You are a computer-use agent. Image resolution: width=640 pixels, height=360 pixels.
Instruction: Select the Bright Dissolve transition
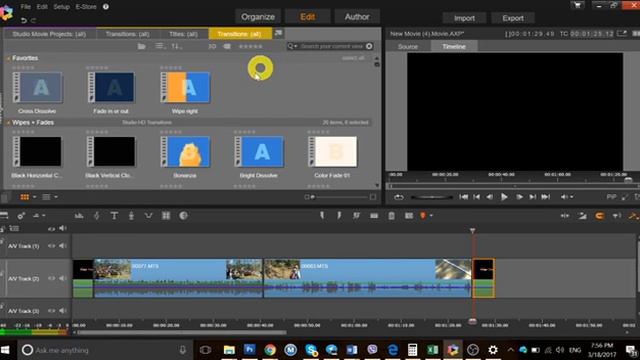pos(259,152)
